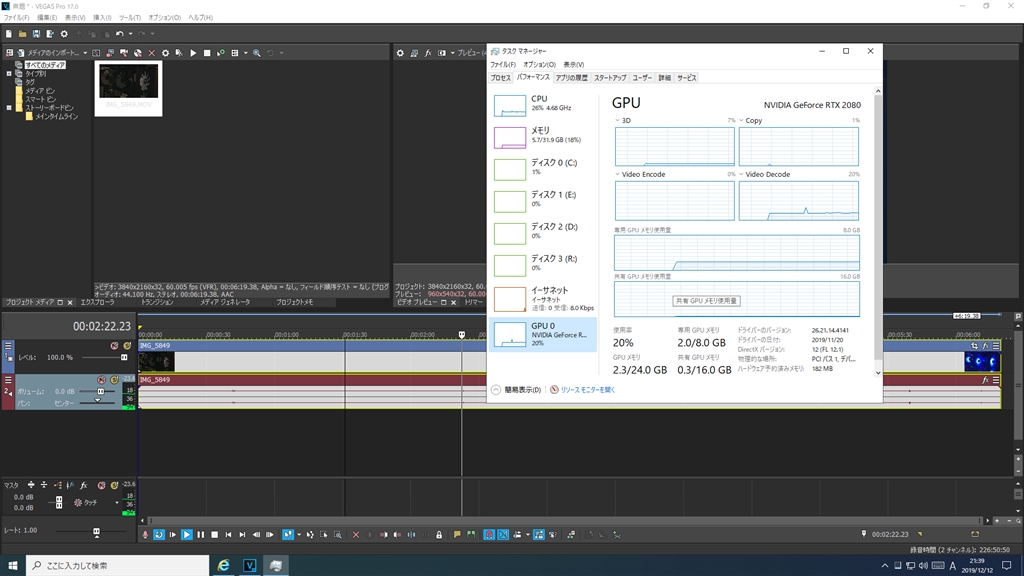Click the lock envelopes padlock icon
Image resolution: width=1024 pixels, height=576 pixels.
[x=439, y=535]
